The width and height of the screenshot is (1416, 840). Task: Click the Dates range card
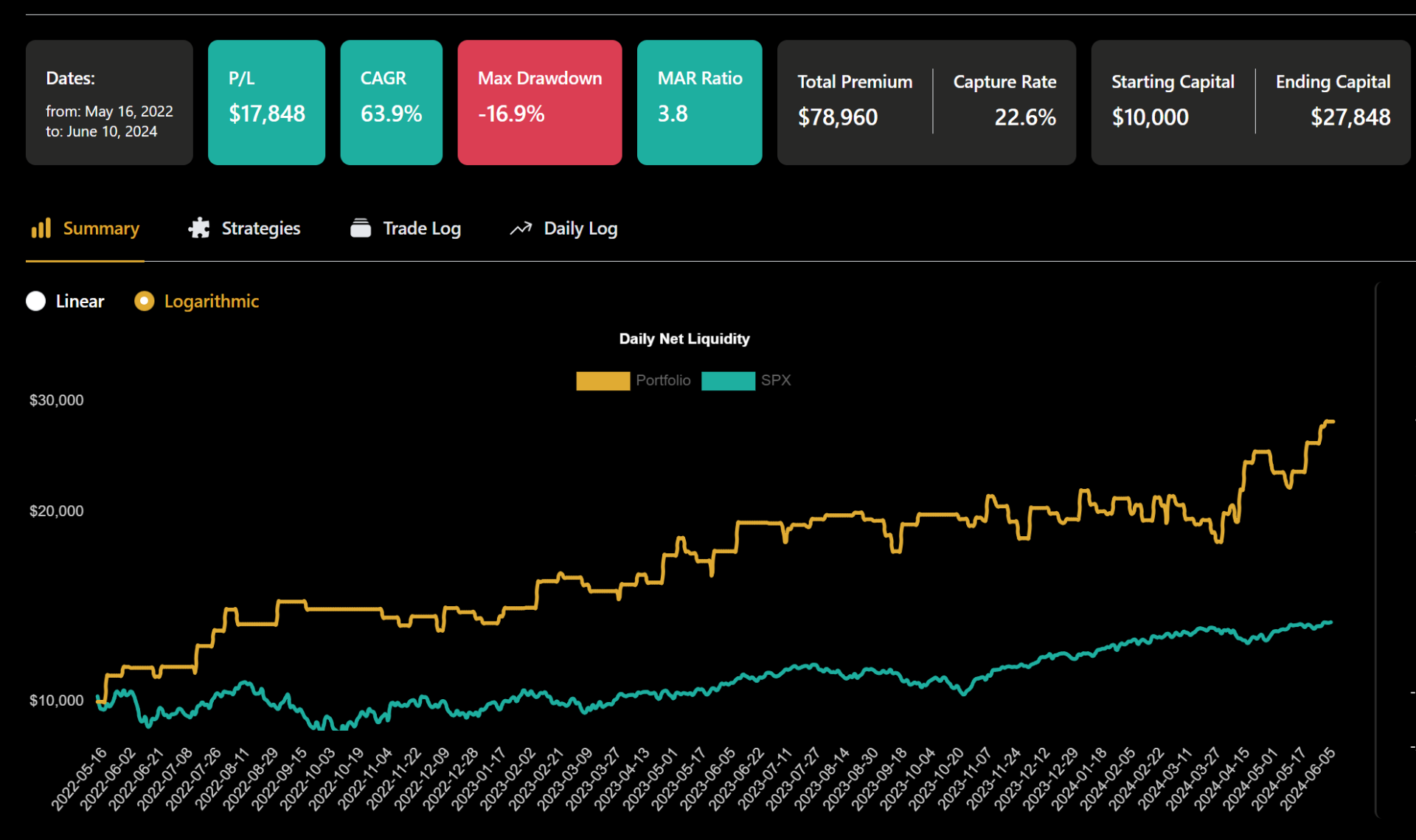click(x=109, y=103)
